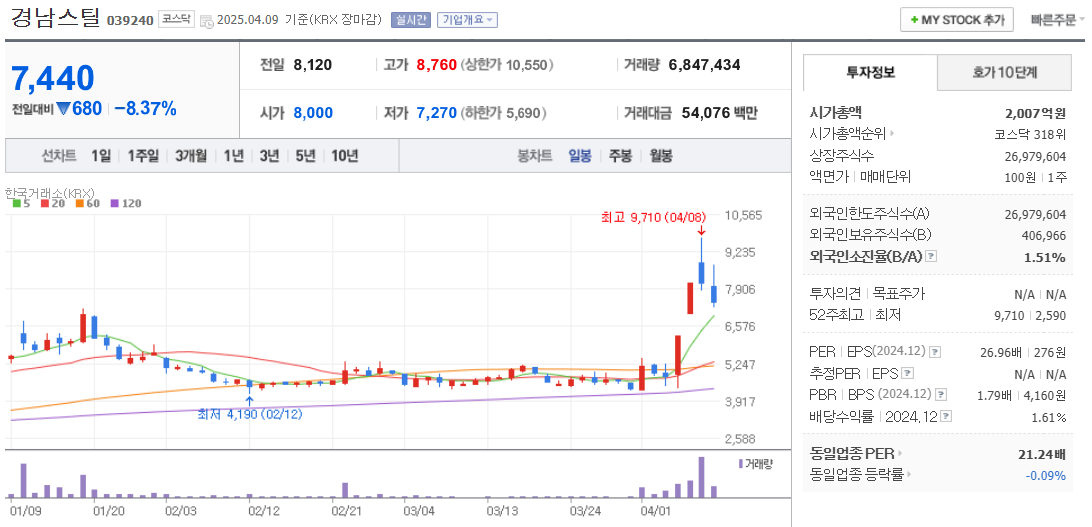
Task: Click the current price 7,440
Action: coord(53,78)
